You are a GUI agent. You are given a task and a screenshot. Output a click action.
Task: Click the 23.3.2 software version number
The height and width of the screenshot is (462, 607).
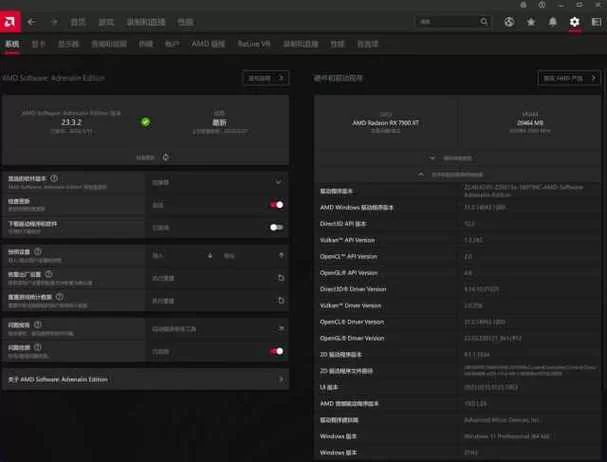[71, 122]
